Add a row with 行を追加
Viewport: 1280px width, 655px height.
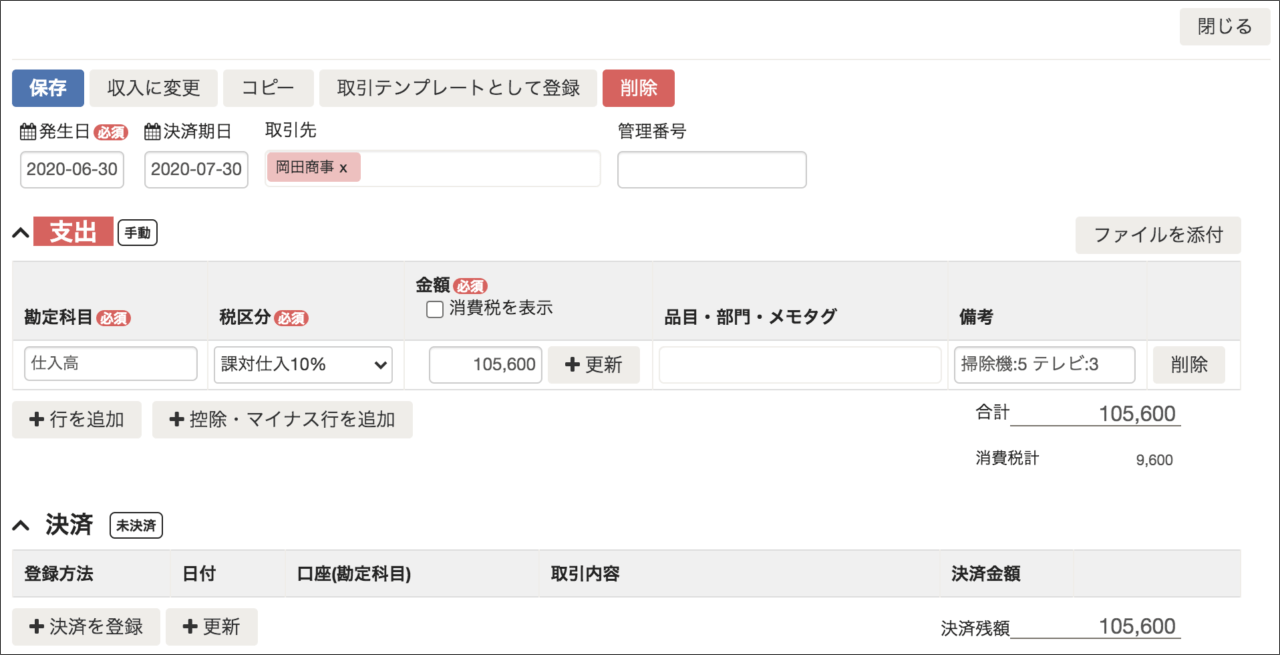click(77, 420)
